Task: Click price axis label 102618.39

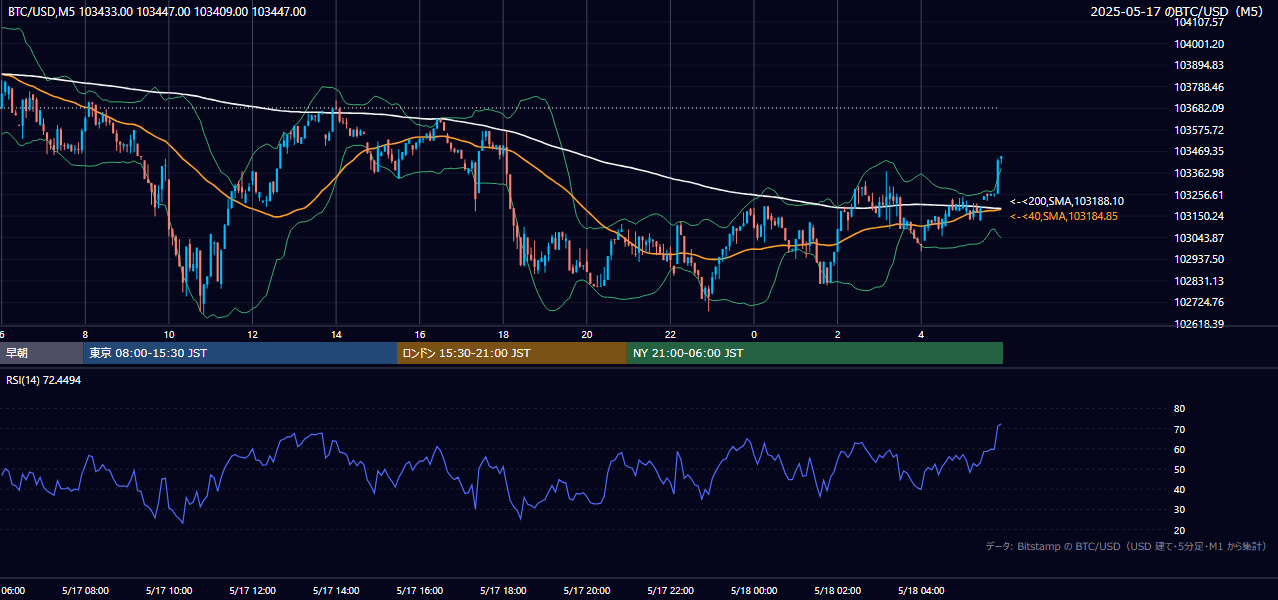Action: [1199, 324]
